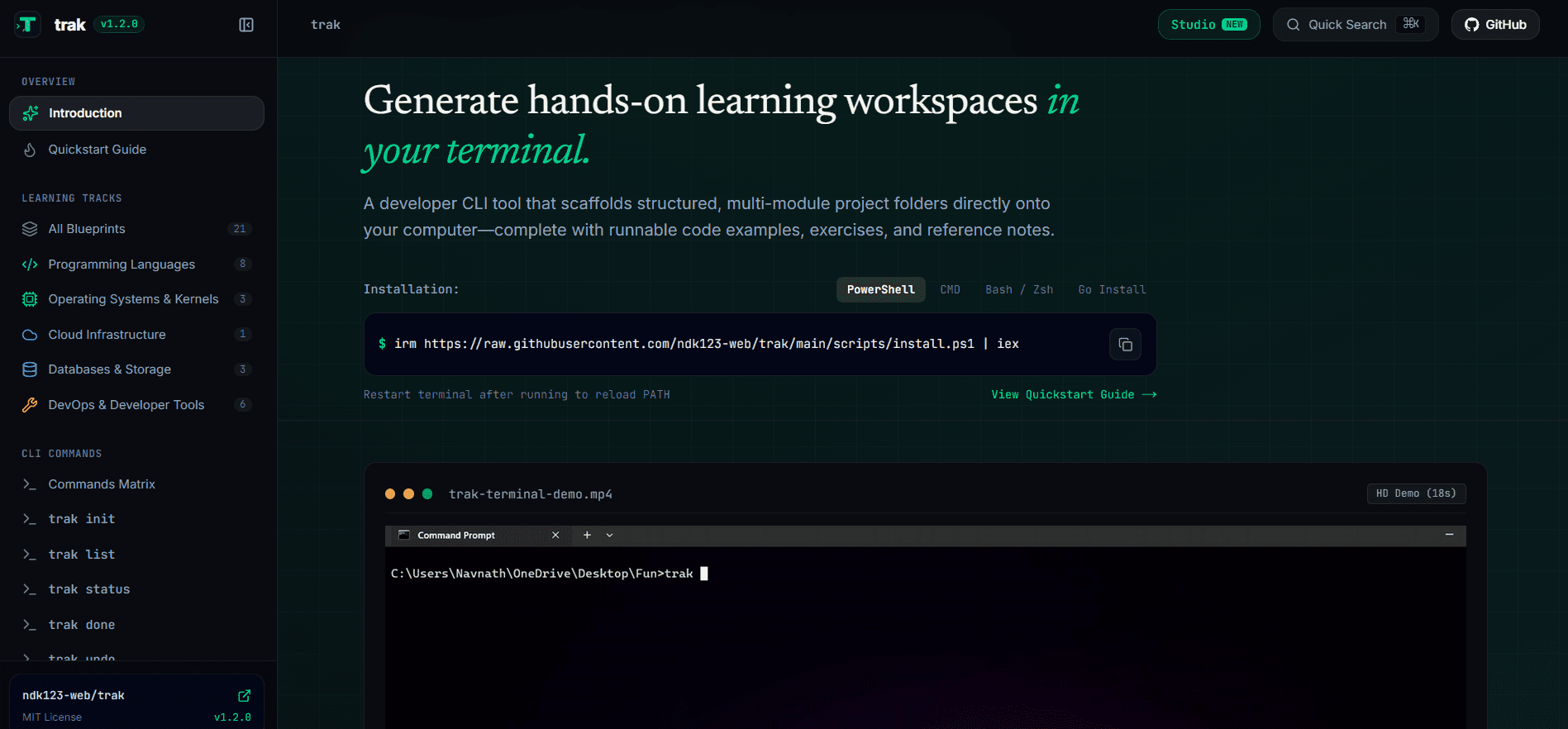Click the terminal icon beside trak status
1568x729 pixels.
pyautogui.click(x=30, y=589)
